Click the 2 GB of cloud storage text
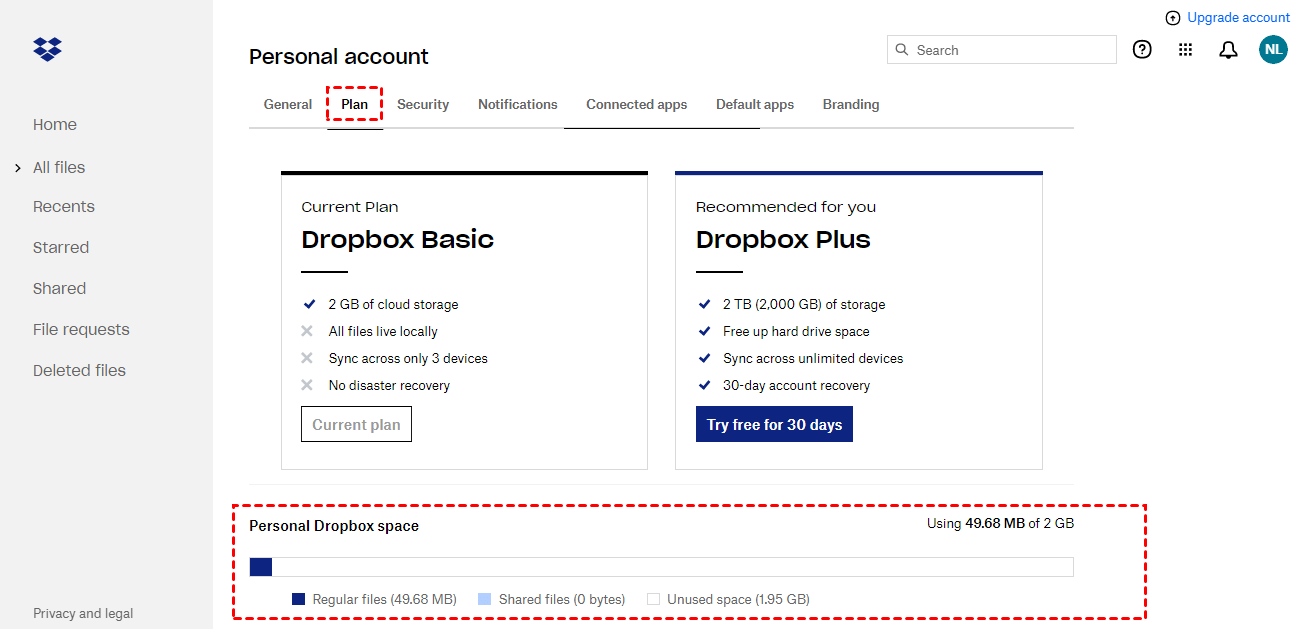 (394, 304)
